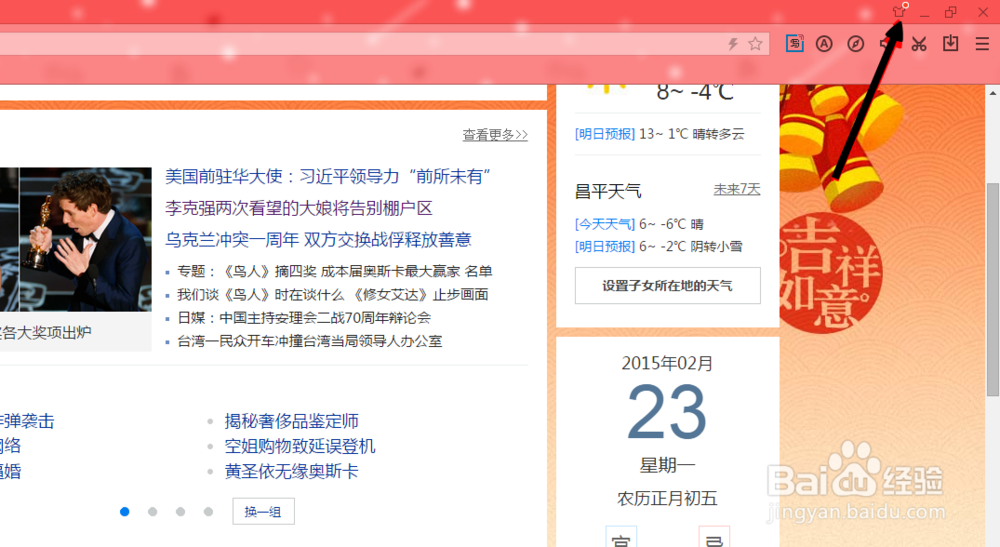Click the vertical scrollbar thumb

click(x=993, y=289)
